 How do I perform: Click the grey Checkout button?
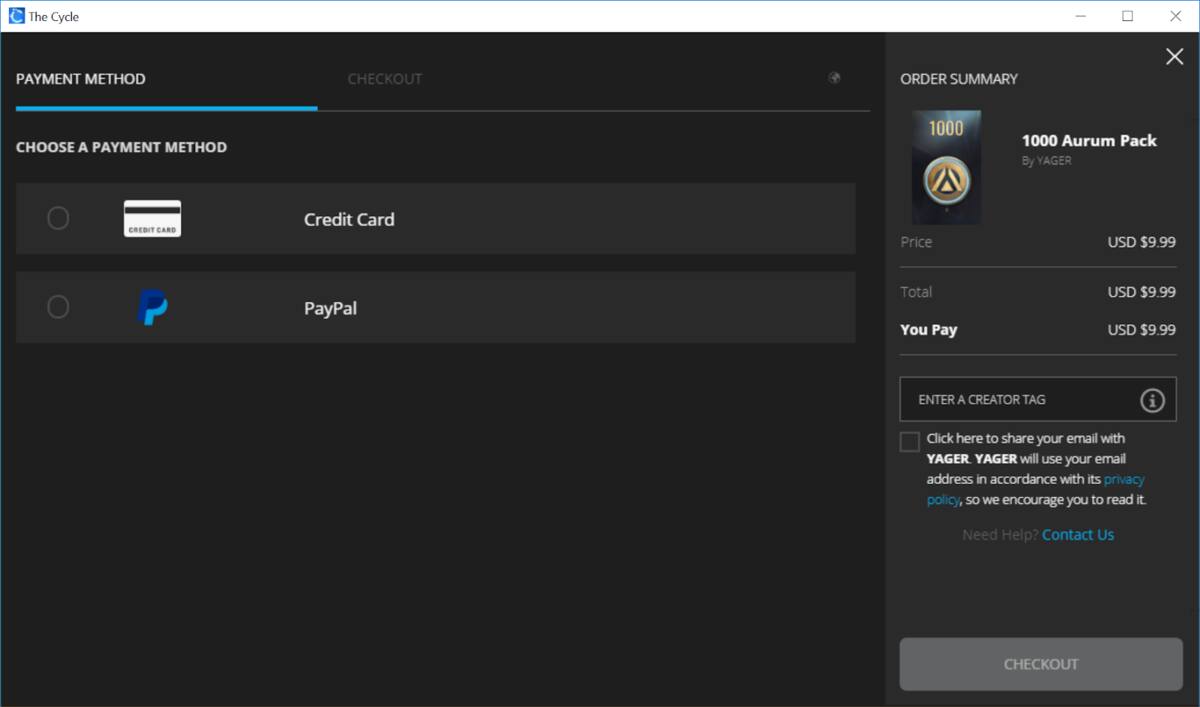1041,664
